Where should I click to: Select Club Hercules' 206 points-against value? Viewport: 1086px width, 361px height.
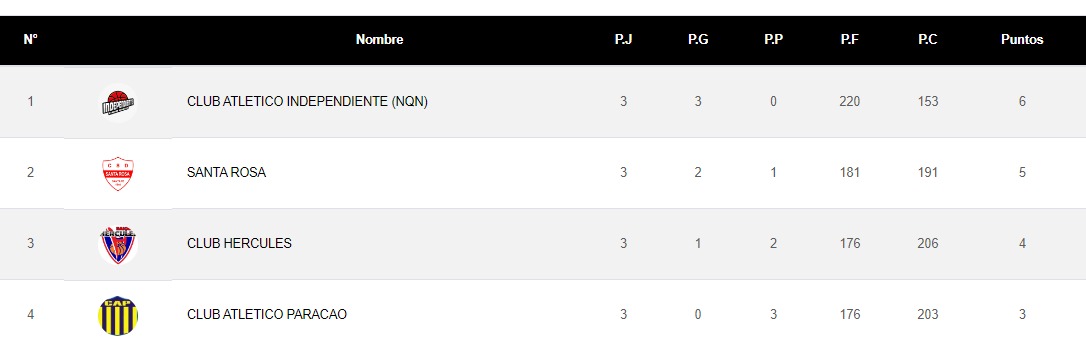click(927, 244)
